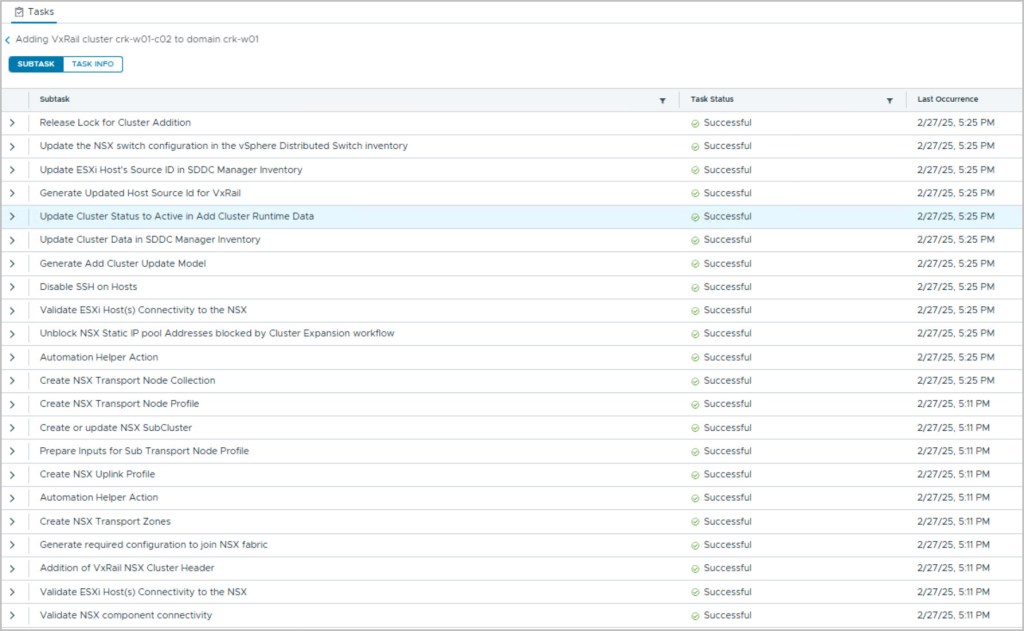1024x631 pixels.
Task: Select the Update Cluster Status to Active row
Action: coord(176,217)
